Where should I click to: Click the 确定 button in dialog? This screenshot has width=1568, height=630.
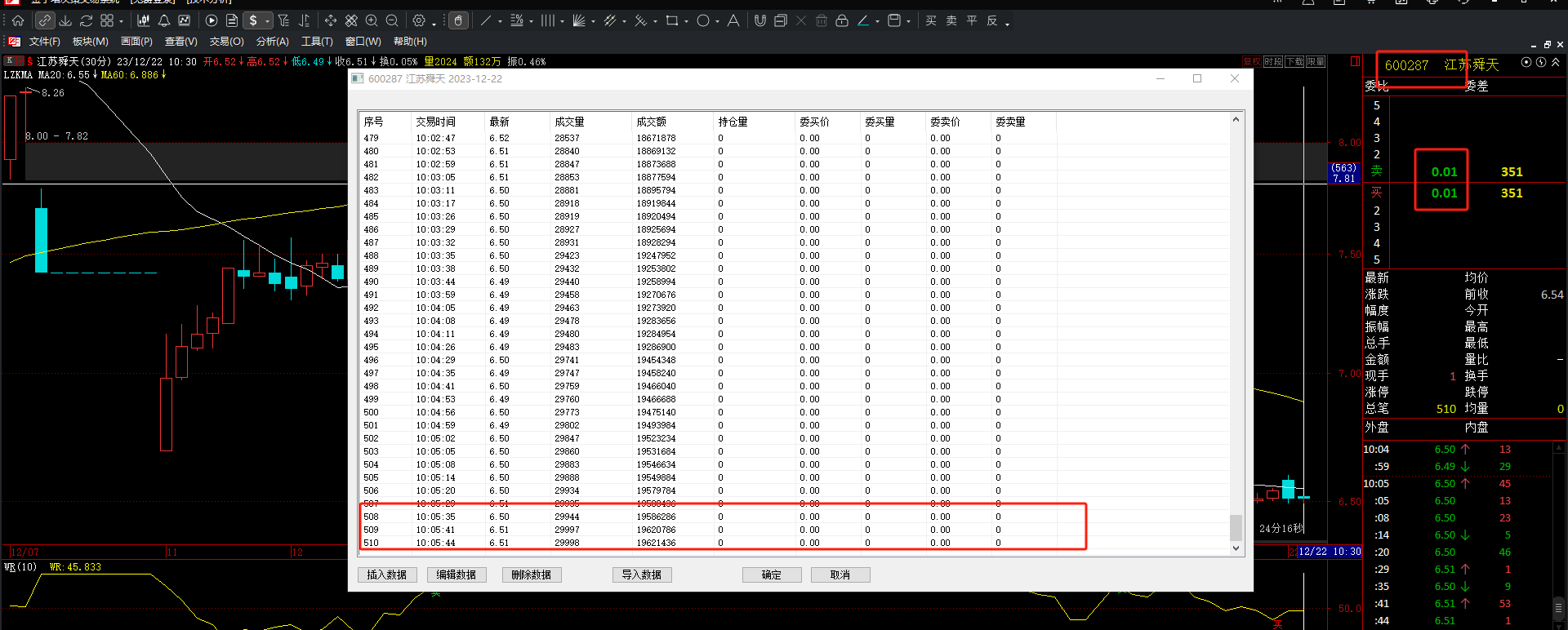click(x=772, y=575)
